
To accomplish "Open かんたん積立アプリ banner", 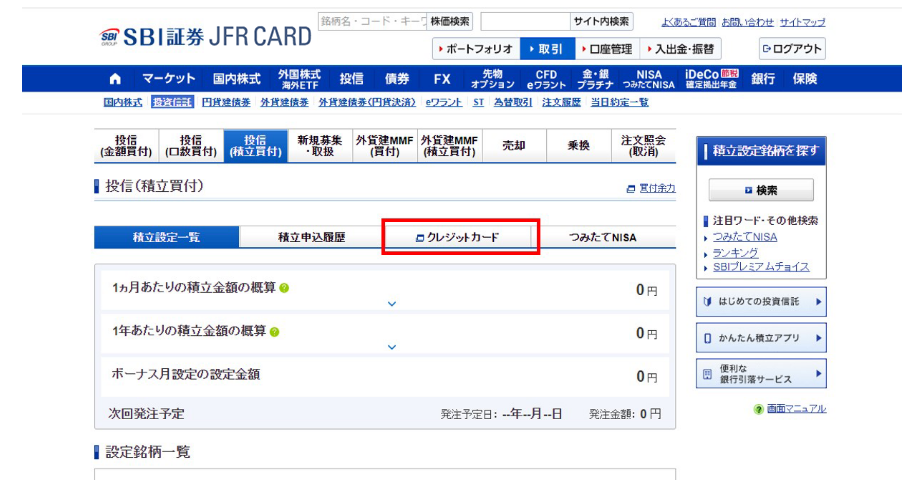I will (x=761, y=338).
